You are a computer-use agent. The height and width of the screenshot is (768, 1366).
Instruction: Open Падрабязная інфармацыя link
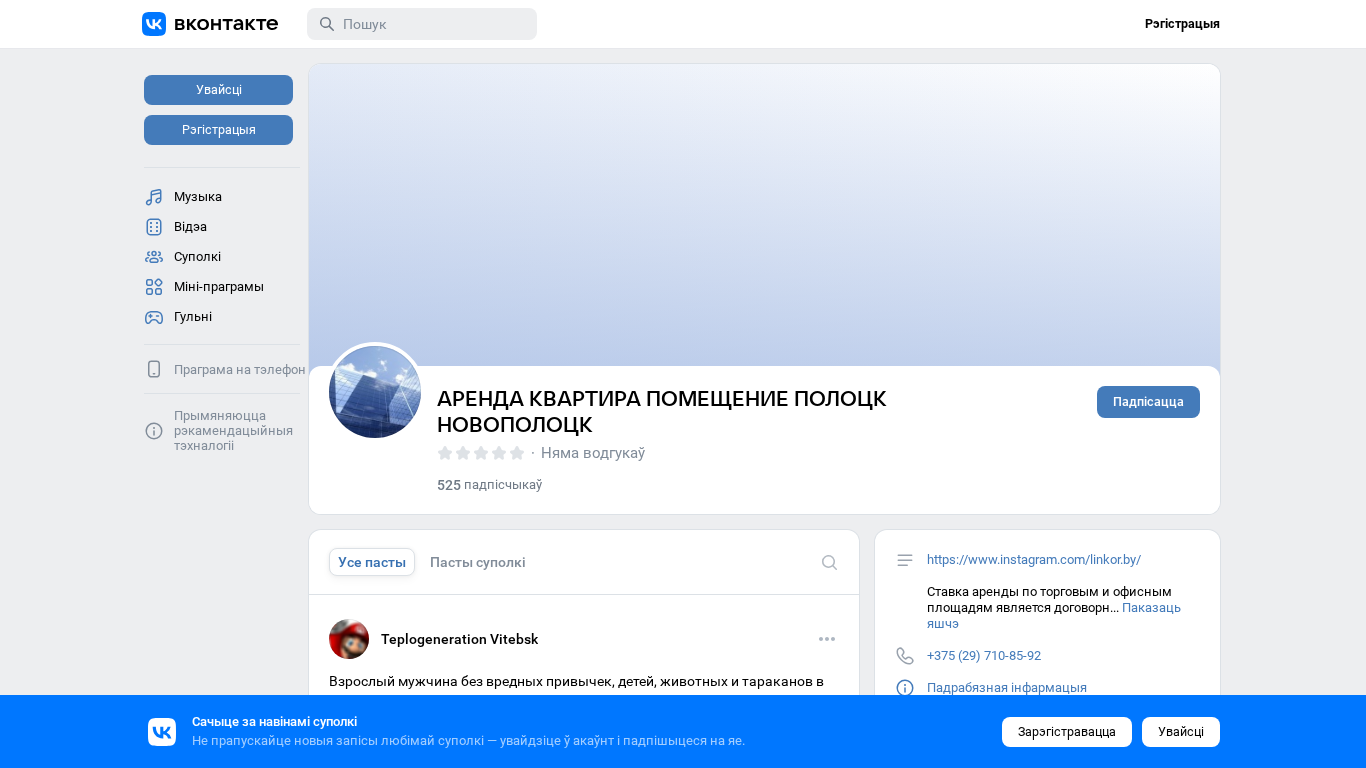point(1007,688)
